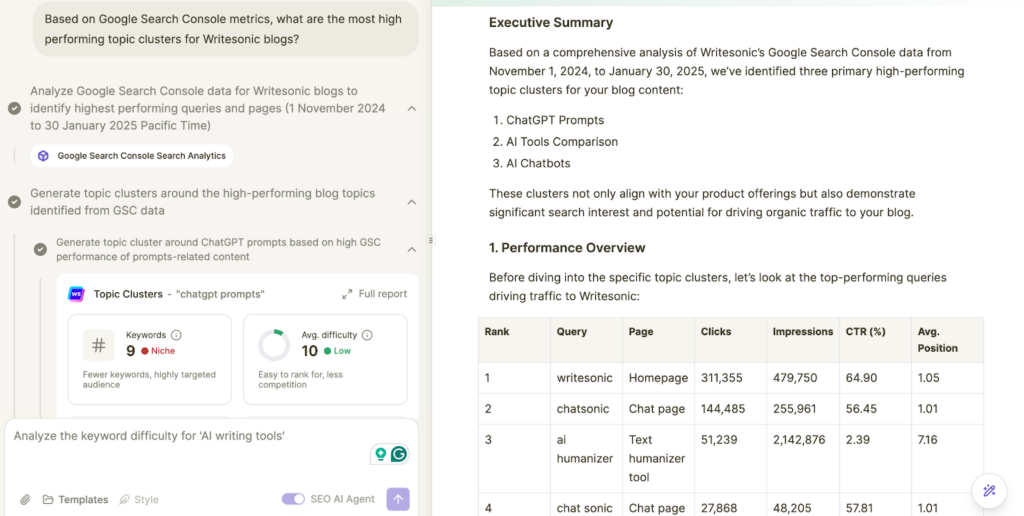Screen dimensions: 1024x516
Task: Click the green 'Low' difficulty label
Action: (x=342, y=351)
